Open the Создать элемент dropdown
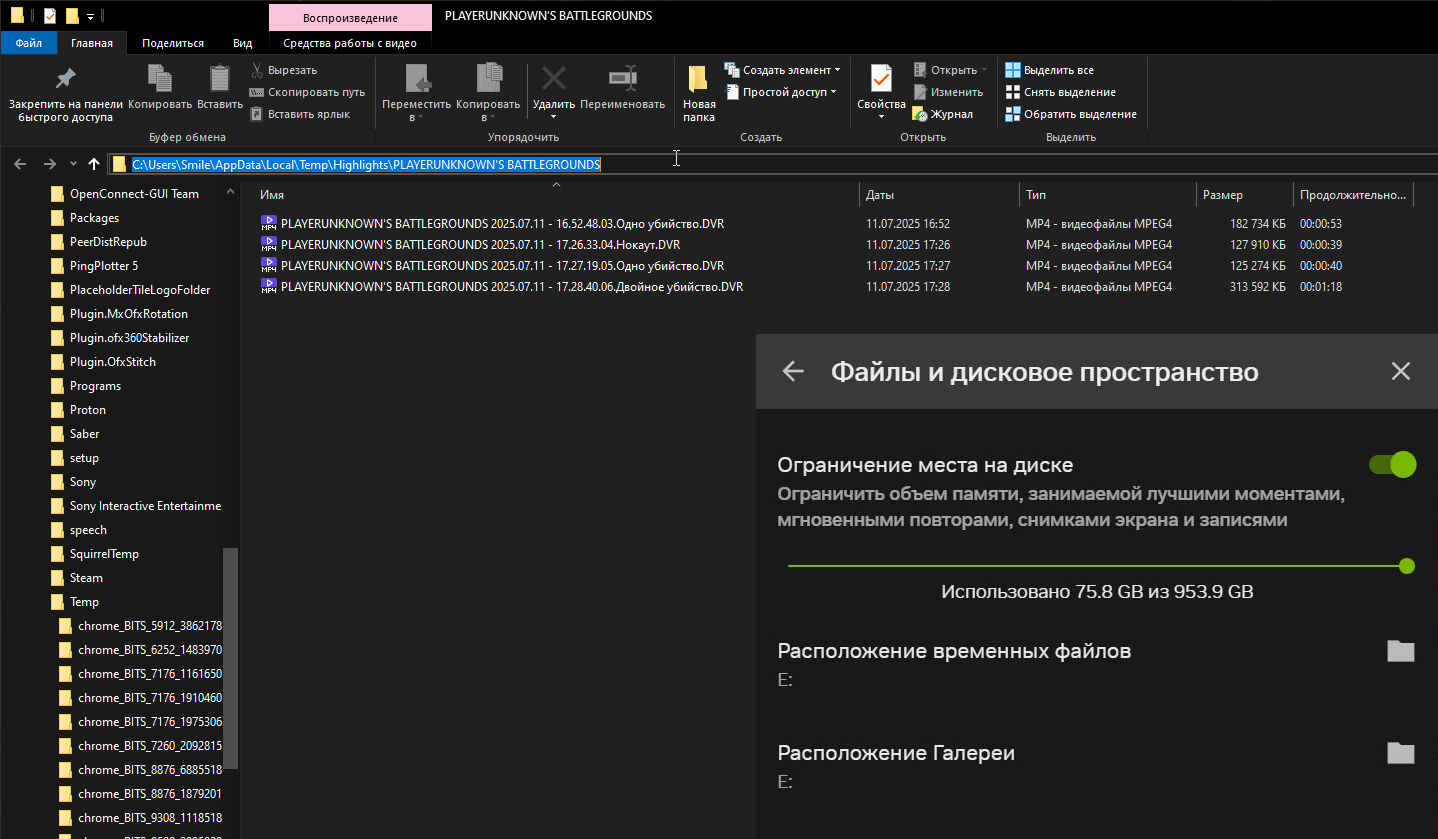The height and width of the screenshot is (839, 1438). pyautogui.click(x=782, y=70)
